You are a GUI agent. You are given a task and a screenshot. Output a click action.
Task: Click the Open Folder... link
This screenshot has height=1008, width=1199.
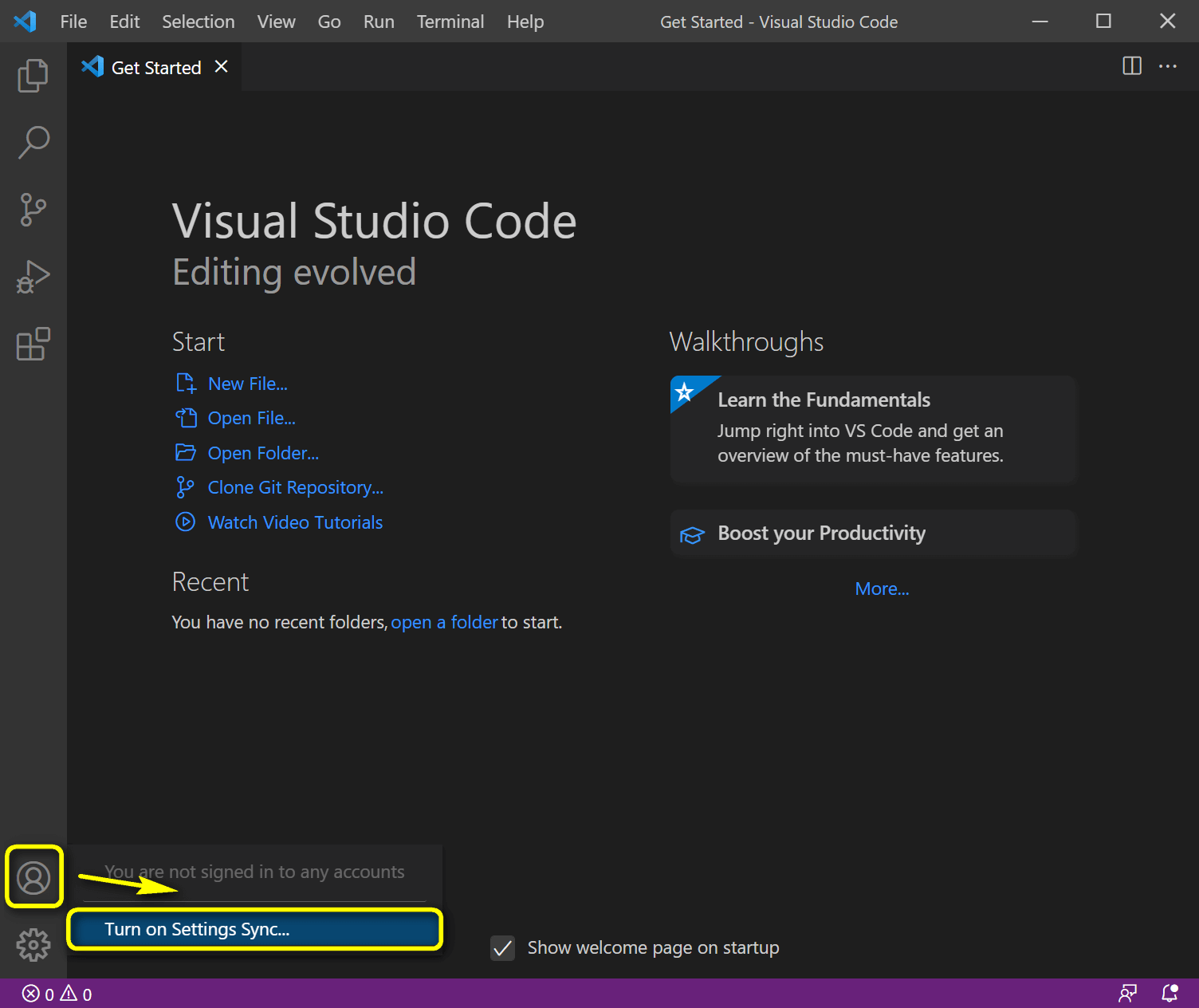click(263, 453)
